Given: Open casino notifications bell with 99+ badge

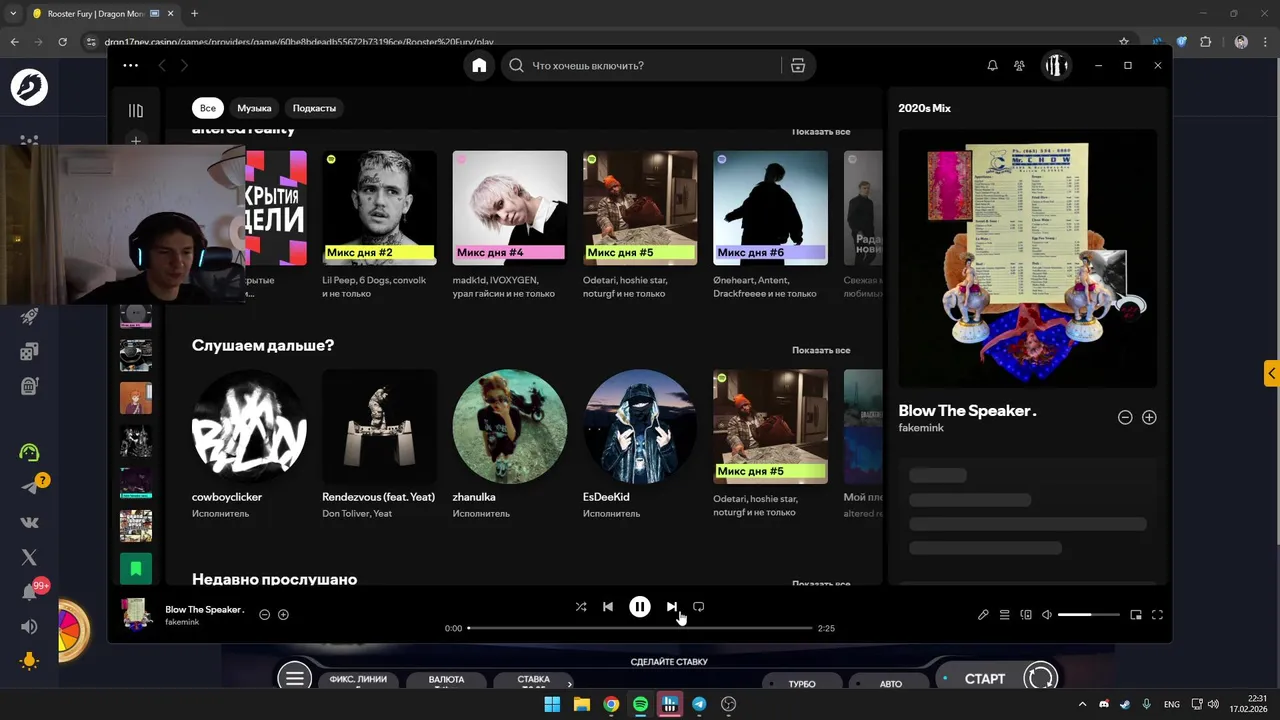Looking at the screenshot, I should [30, 591].
